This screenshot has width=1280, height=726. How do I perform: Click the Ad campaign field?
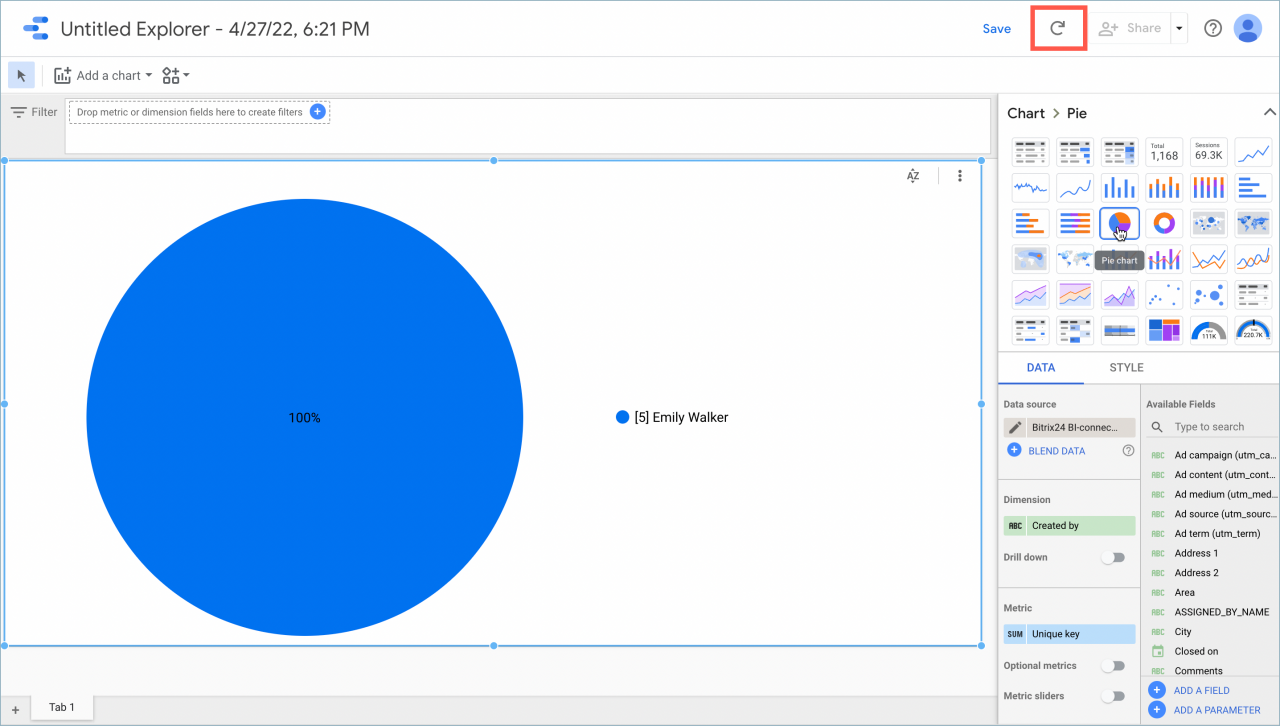1213,455
